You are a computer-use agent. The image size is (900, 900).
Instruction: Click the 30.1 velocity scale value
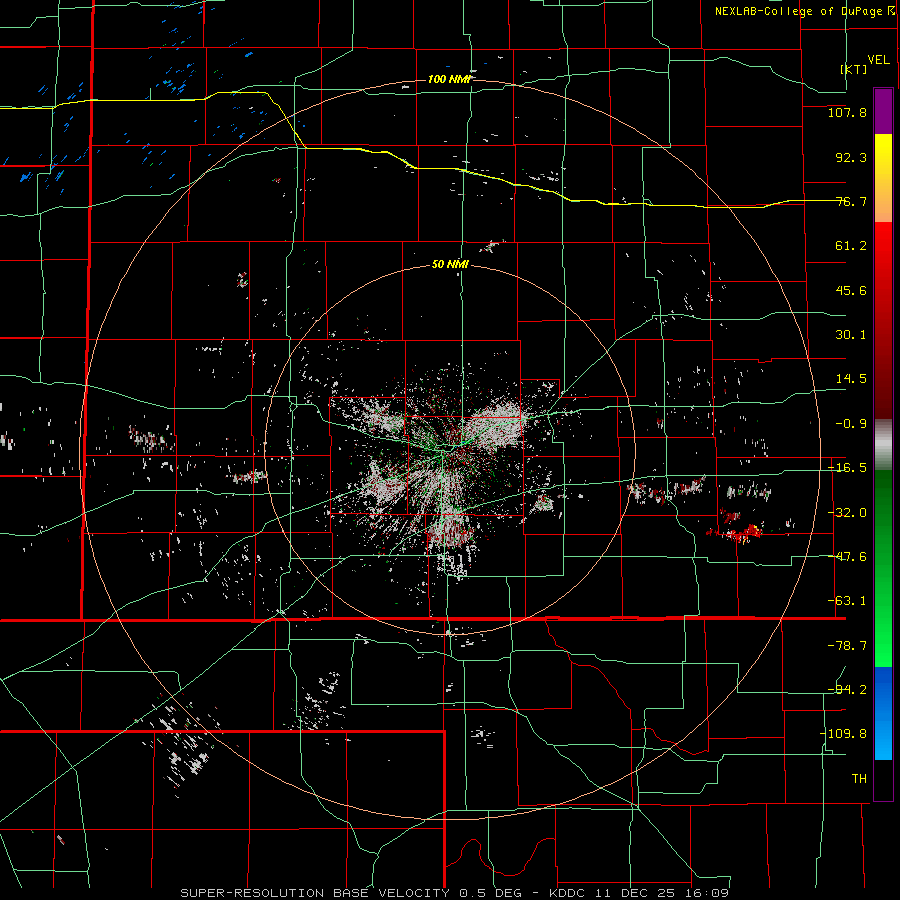pyautogui.click(x=851, y=335)
